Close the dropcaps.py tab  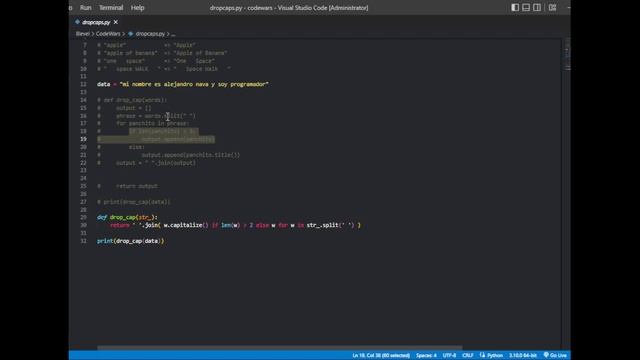[116, 22]
